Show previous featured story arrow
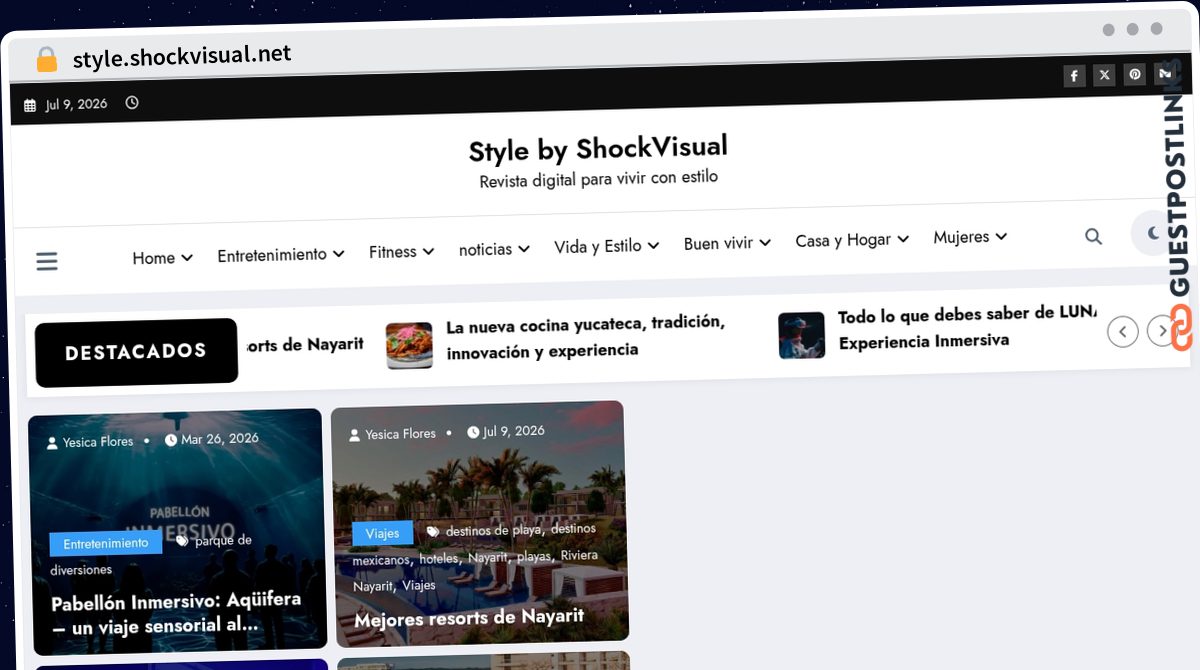Viewport: 1200px width, 670px height. click(1123, 331)
